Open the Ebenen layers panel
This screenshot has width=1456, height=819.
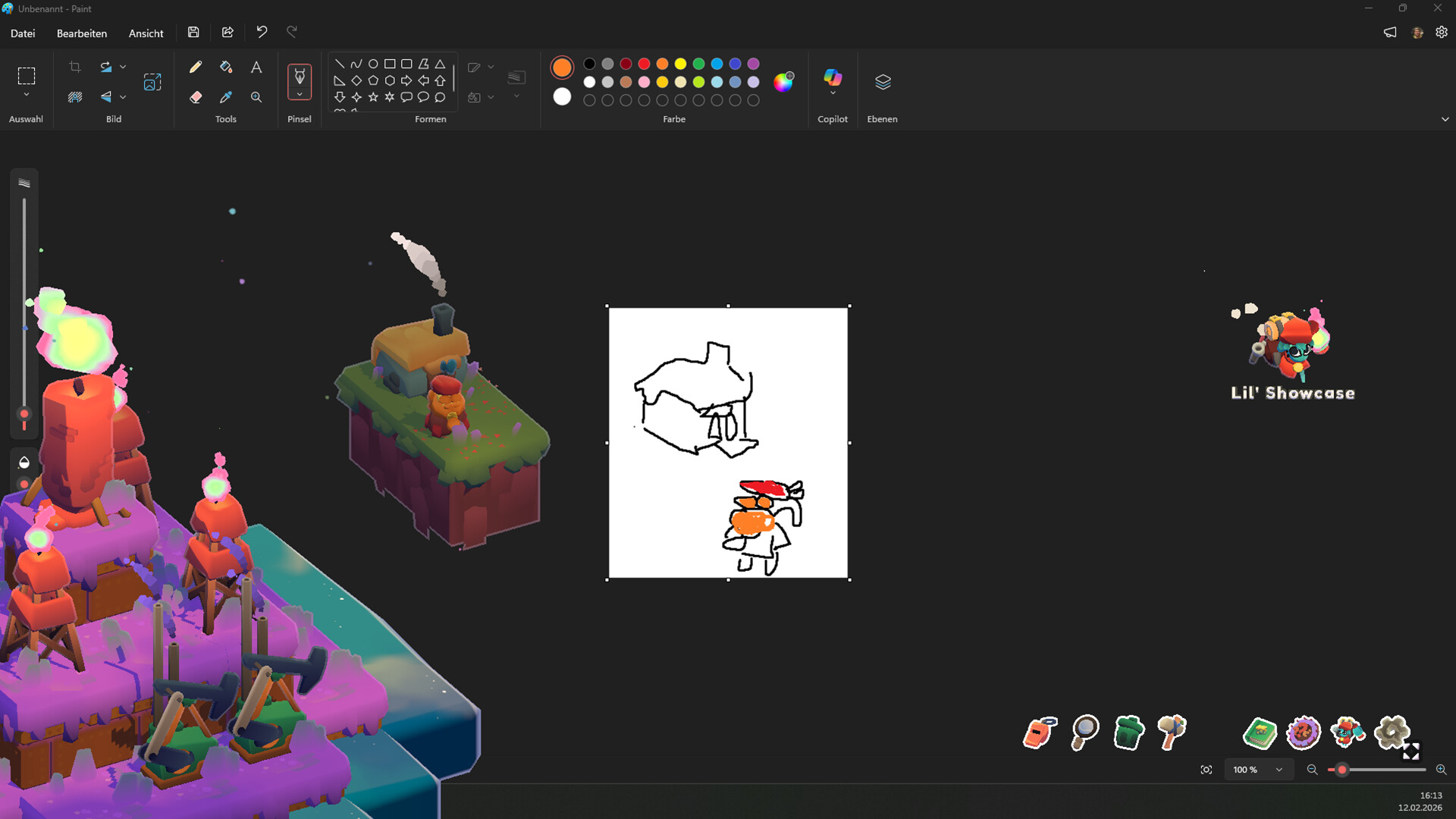[x=882, y=81]
